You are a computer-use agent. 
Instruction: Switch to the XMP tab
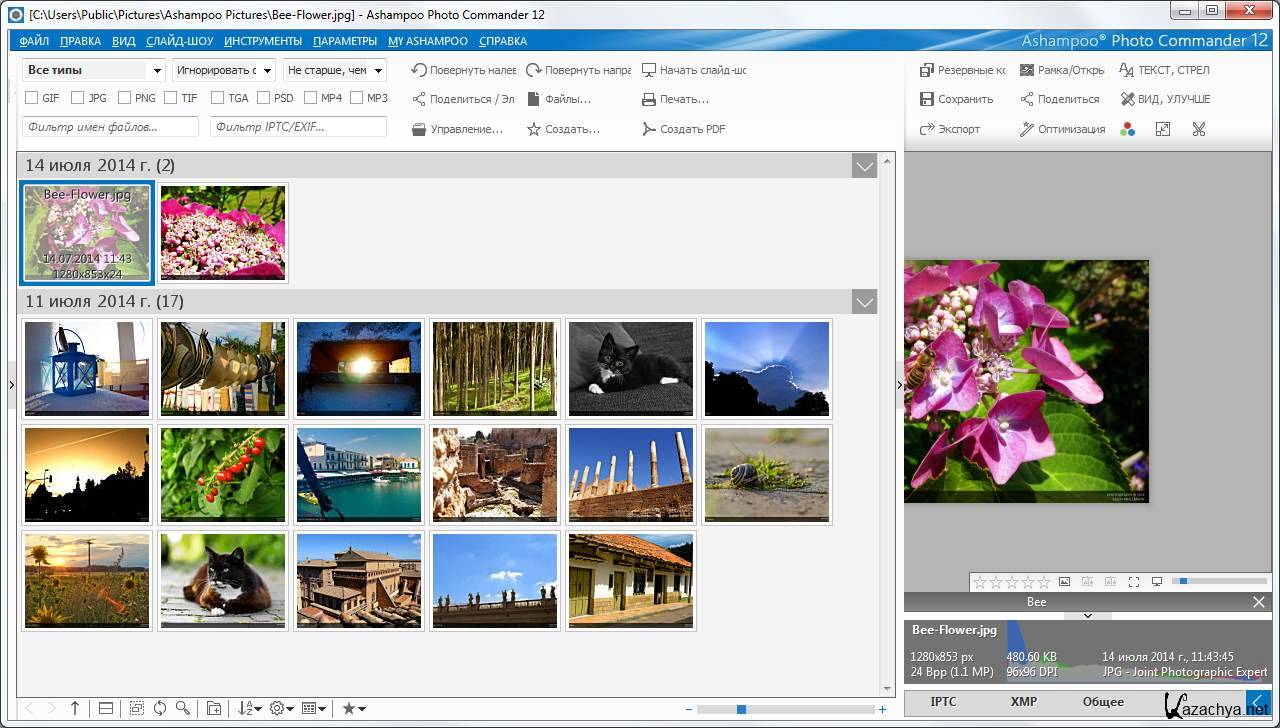tap(1023, 702)
